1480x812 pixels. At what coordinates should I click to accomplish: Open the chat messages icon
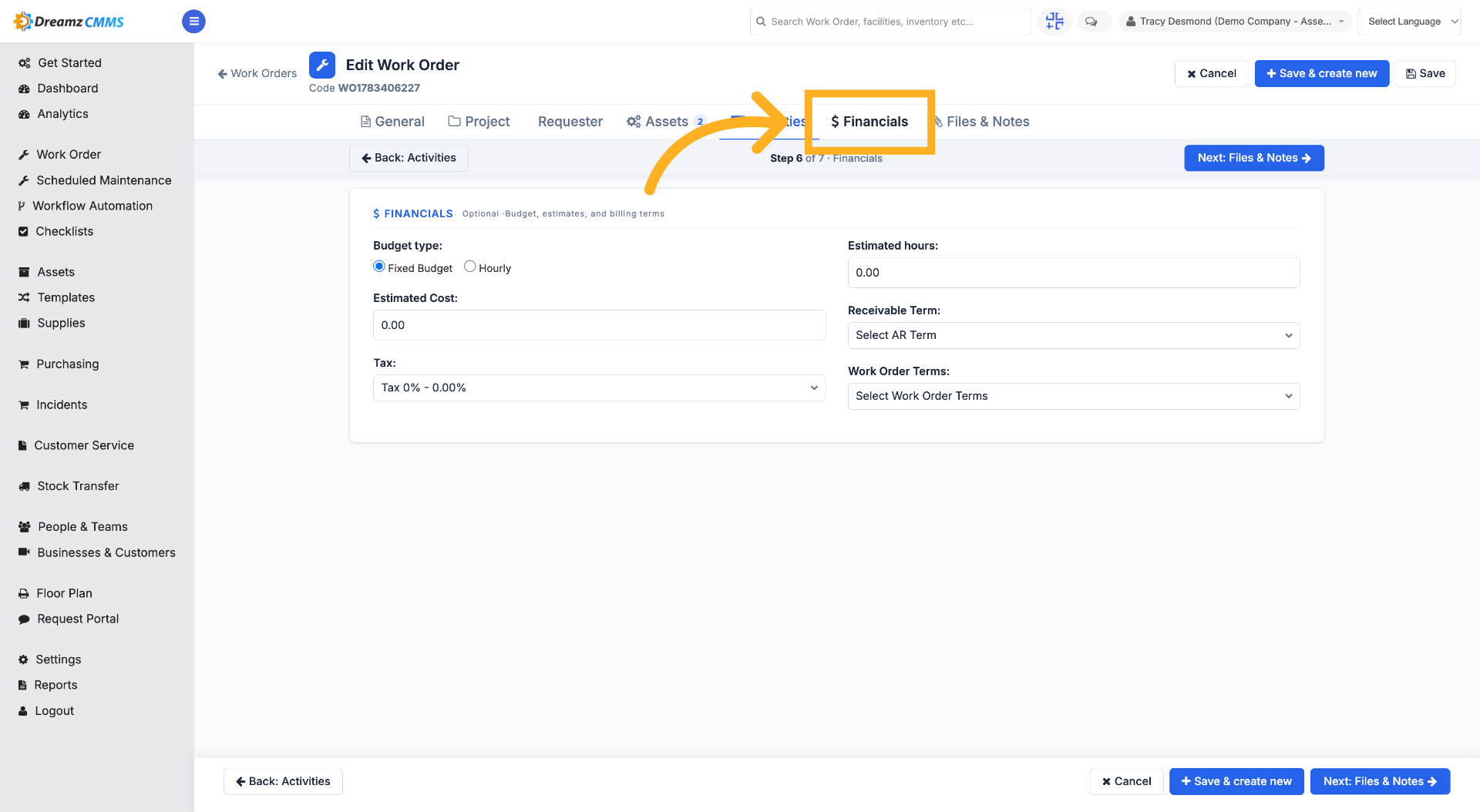point(1091,22)
